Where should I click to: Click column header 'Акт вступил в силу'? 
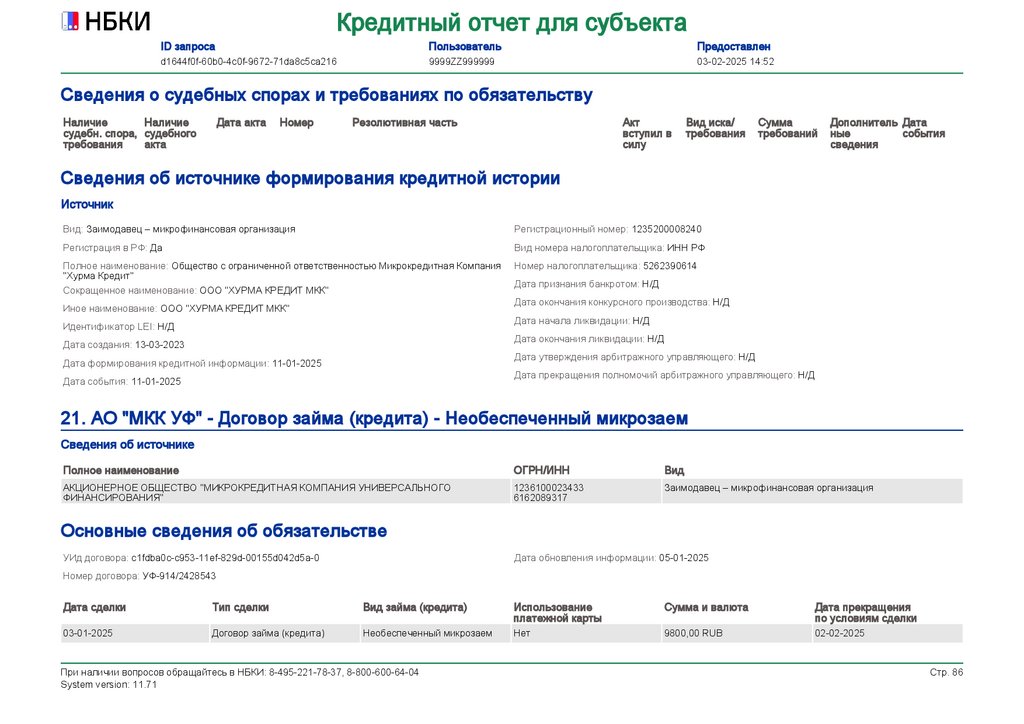pyautogui.click(x=647, y=133)
